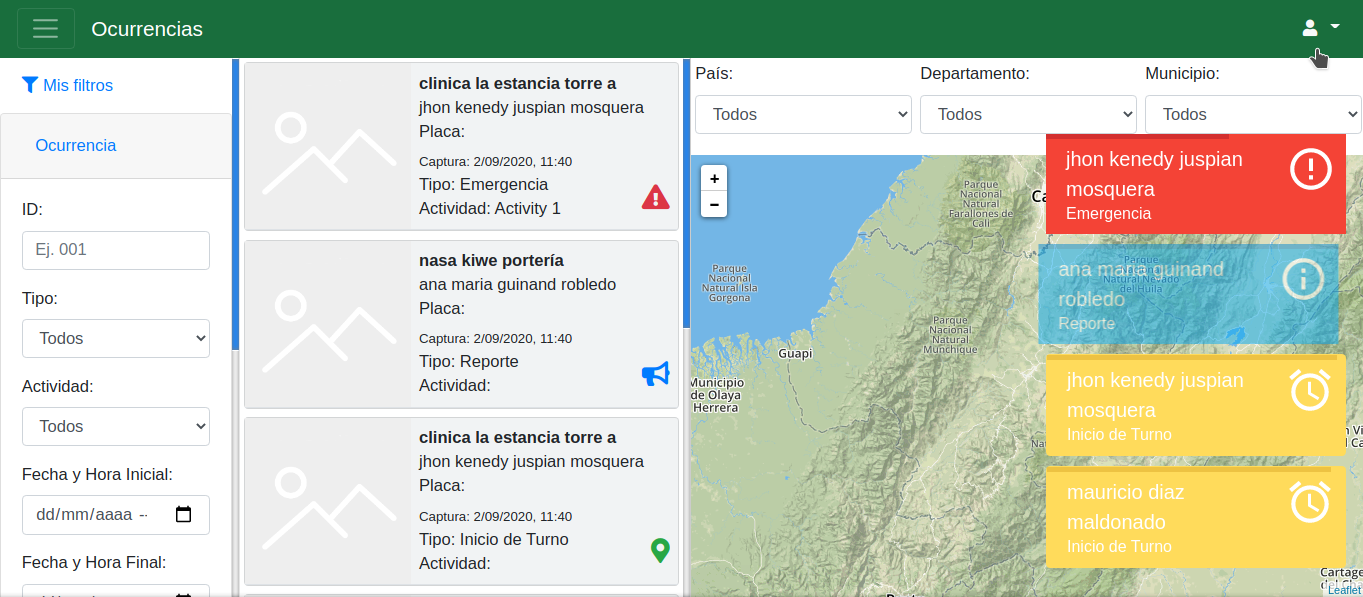Screen dimensions: 1363x597
Task: Toggle the hamburger navigation menu
Action: [46, 29]
